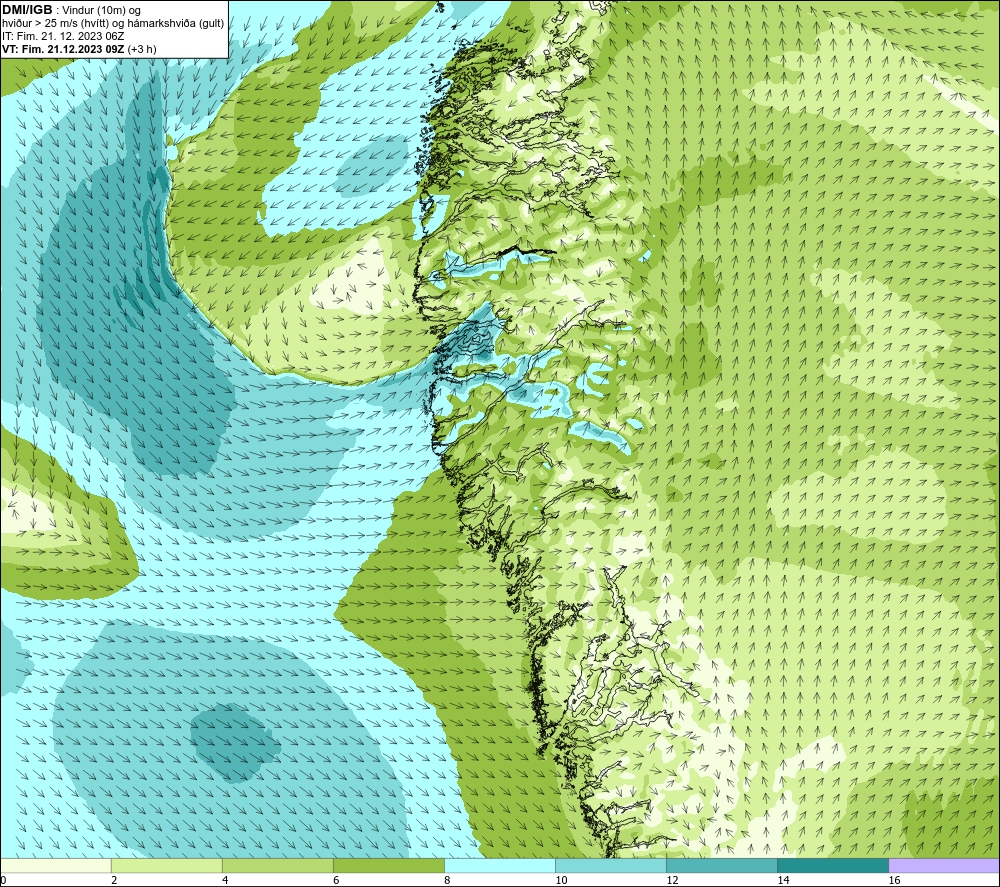Click the legend scale label "6"
This screenshot has height=887, width=1000.
pyautogui.click(x=335, y=881)
